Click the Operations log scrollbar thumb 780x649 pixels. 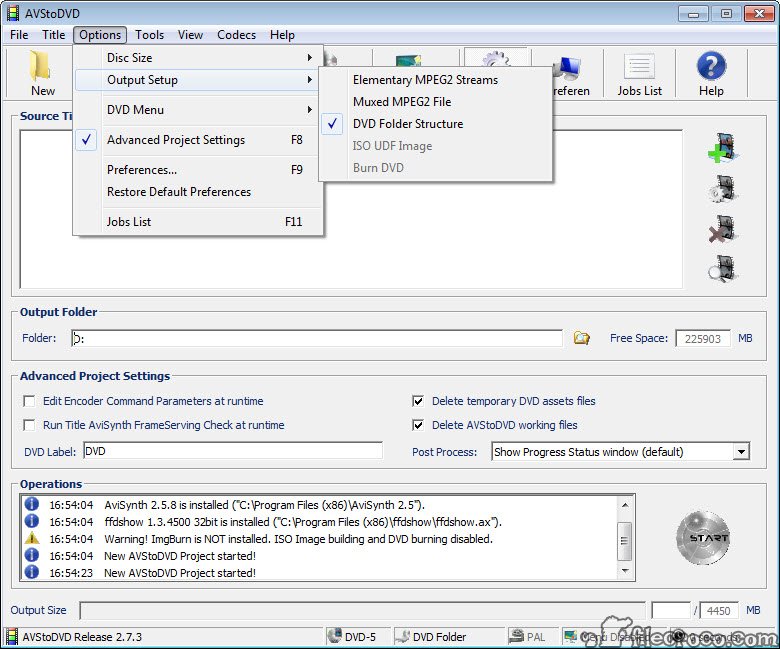[x=624, y=540]
